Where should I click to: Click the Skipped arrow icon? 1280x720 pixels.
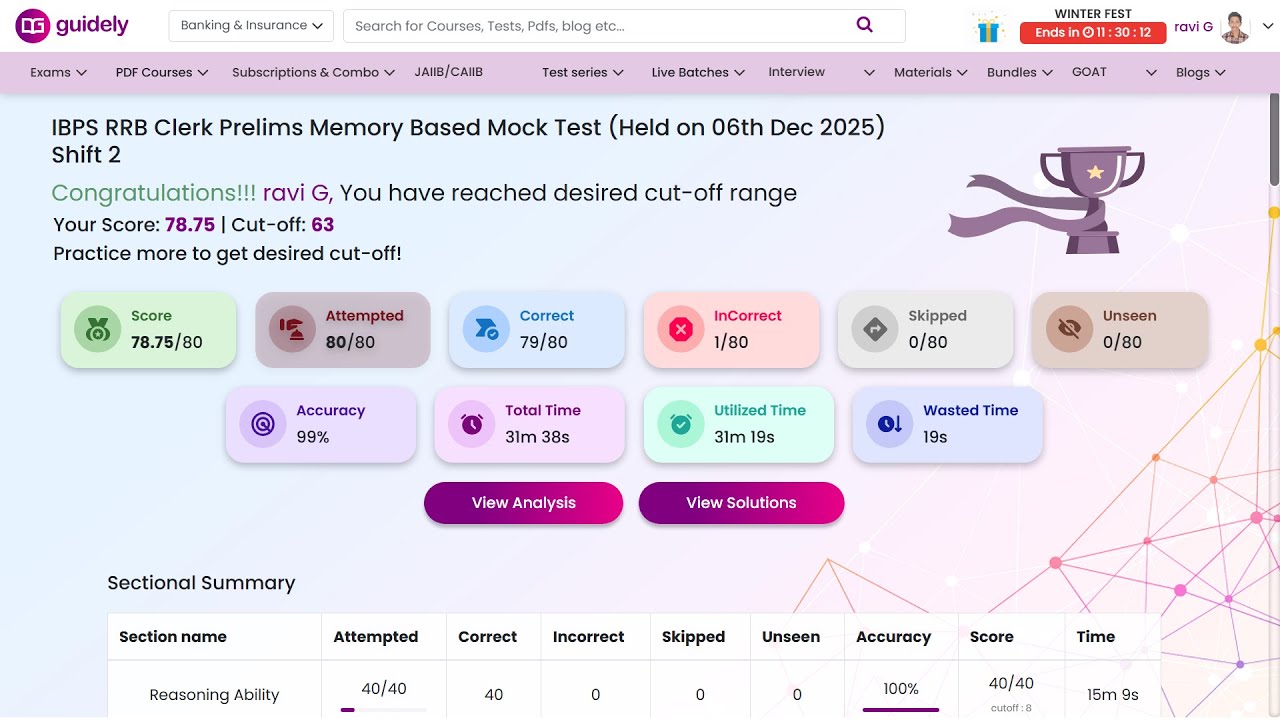(x=875, y=329)
